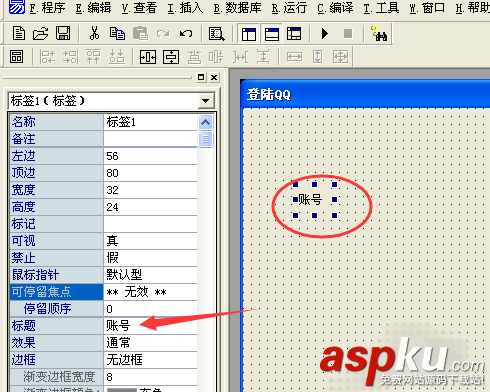Screen dimensions: 490x392
Task: Click the equal horizontal spacing icon
Action: coord(240,57)
